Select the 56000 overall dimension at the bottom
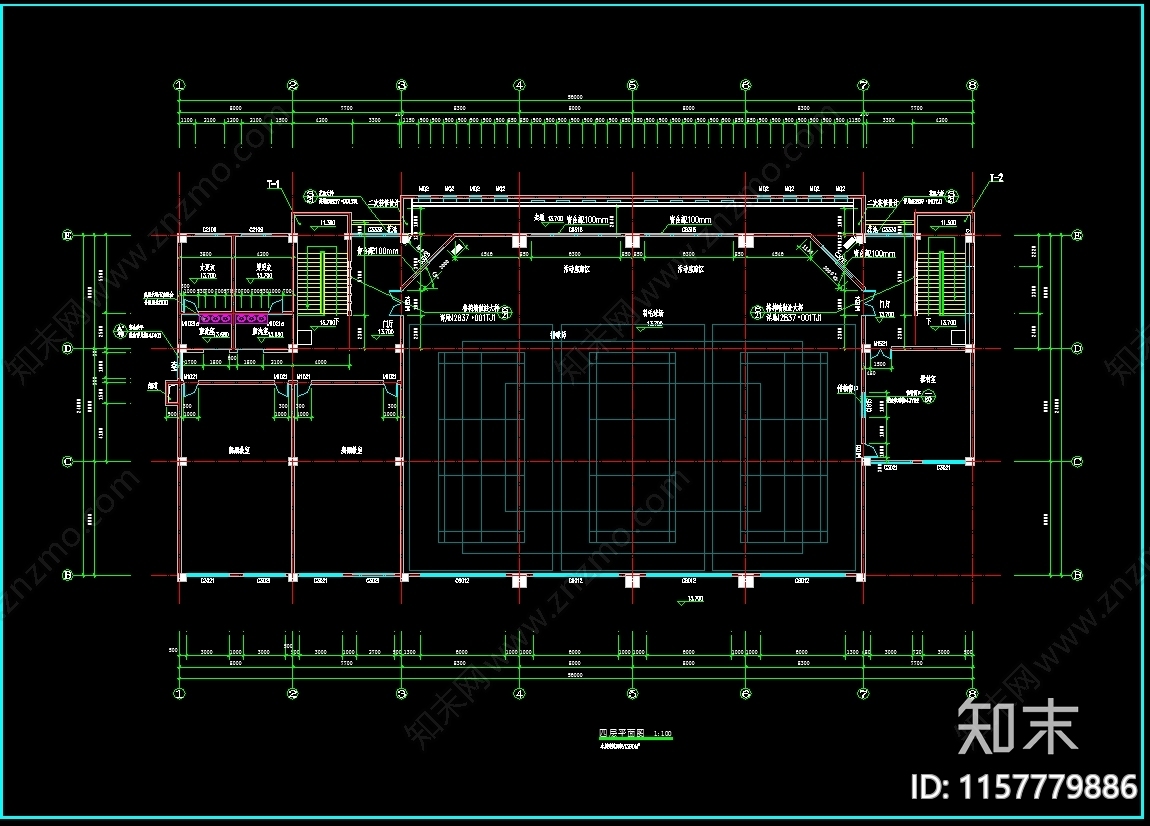This screenshot has width=1150, height=826. (575, 674)
